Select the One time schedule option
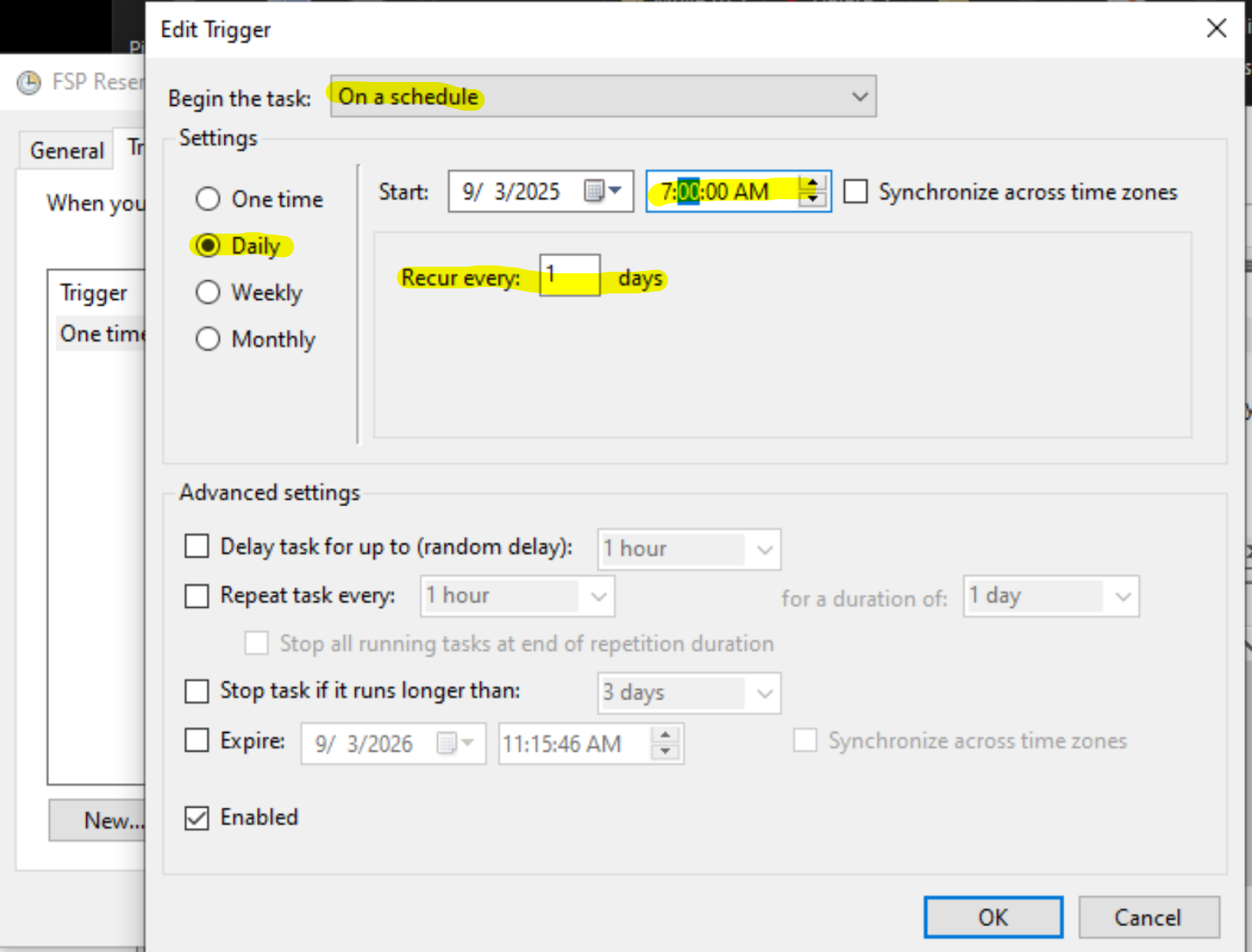 pyautogui.click(x=208, y=199)
